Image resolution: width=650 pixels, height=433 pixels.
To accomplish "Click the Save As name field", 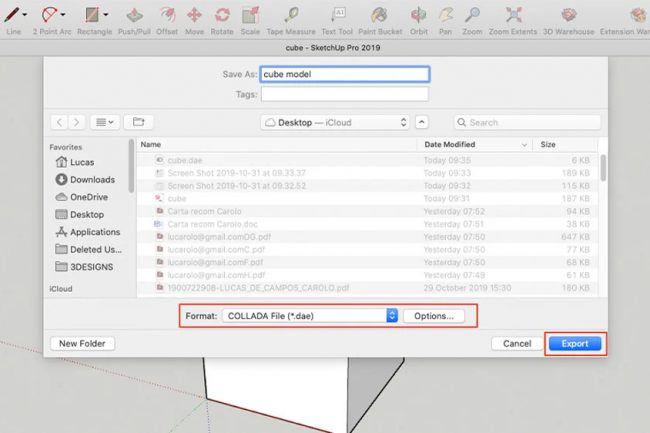I will 344,74.
